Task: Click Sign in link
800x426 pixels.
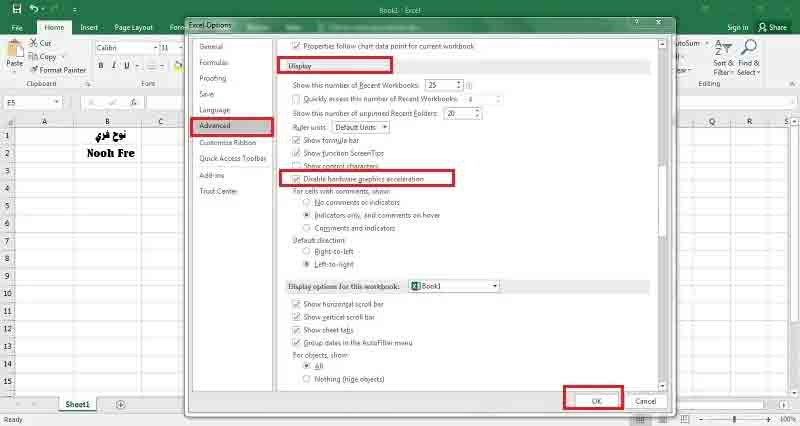Action: click(x=738, y=28)
